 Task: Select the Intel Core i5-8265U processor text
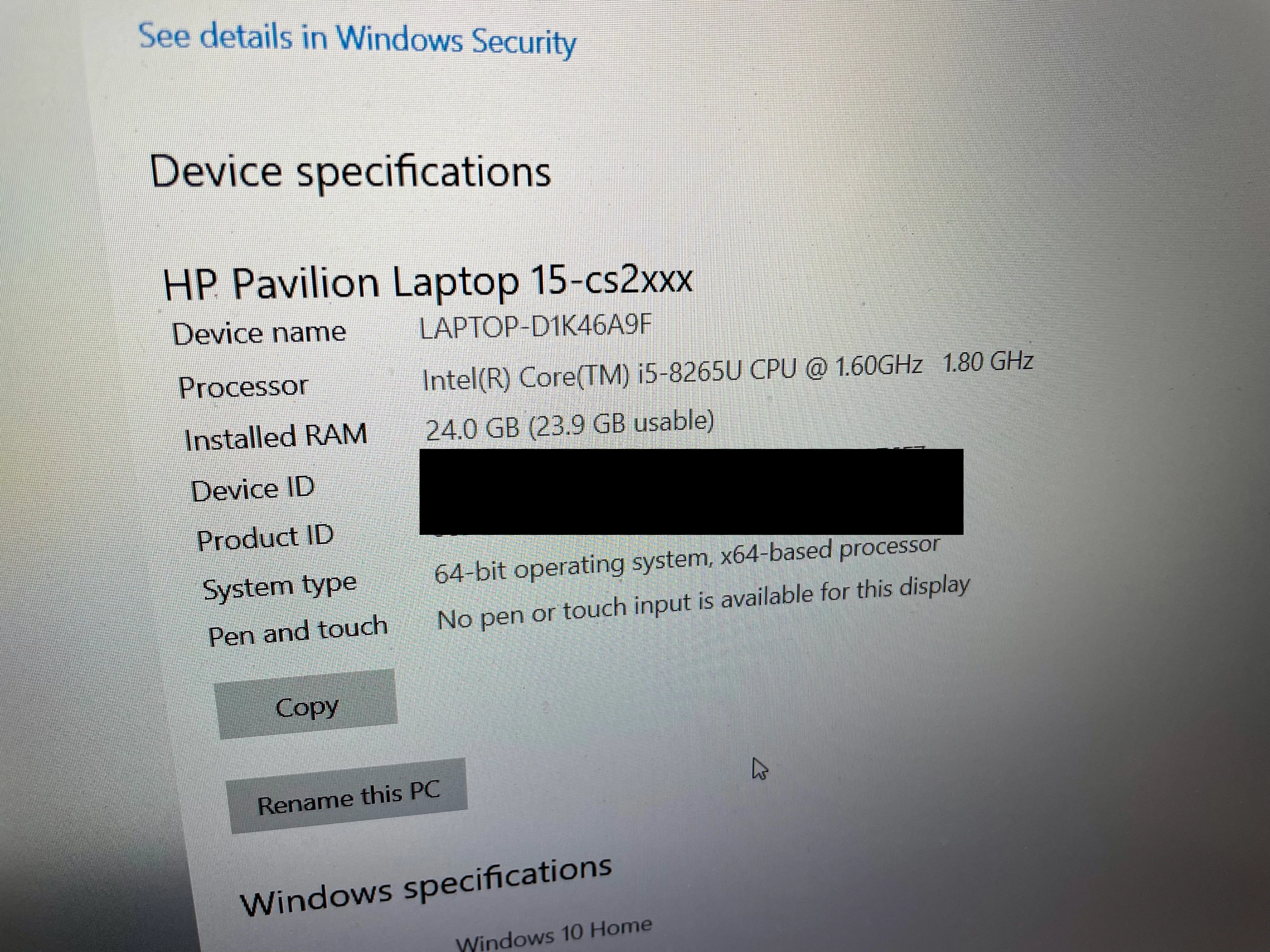click(672, 372)
